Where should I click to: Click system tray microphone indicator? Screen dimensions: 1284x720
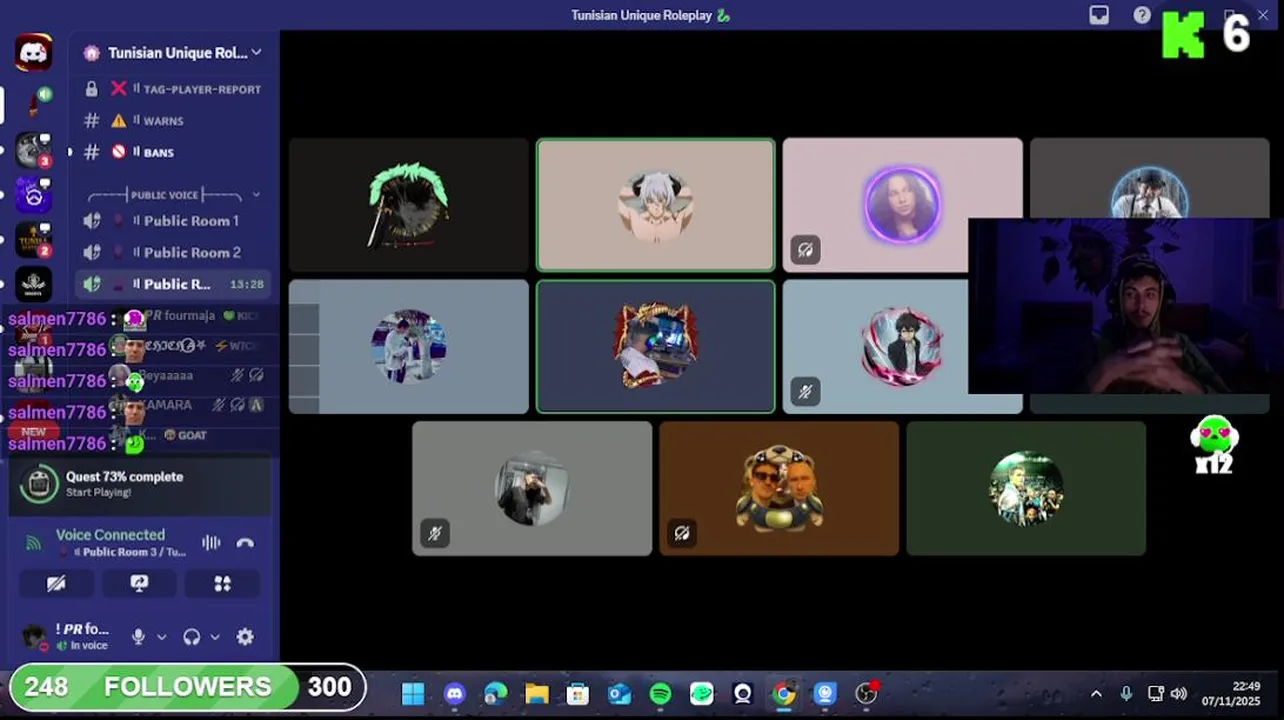(1126, 694)
